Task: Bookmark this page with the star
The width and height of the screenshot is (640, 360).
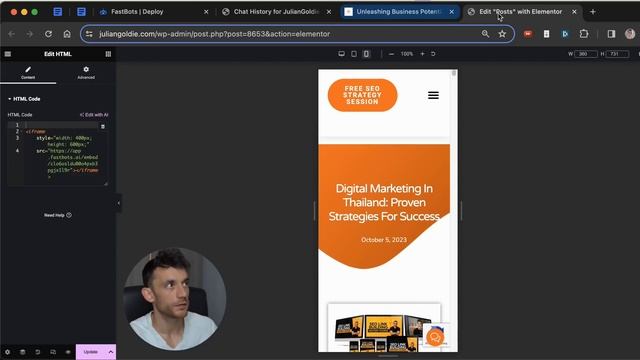Action: click(502, 34)
